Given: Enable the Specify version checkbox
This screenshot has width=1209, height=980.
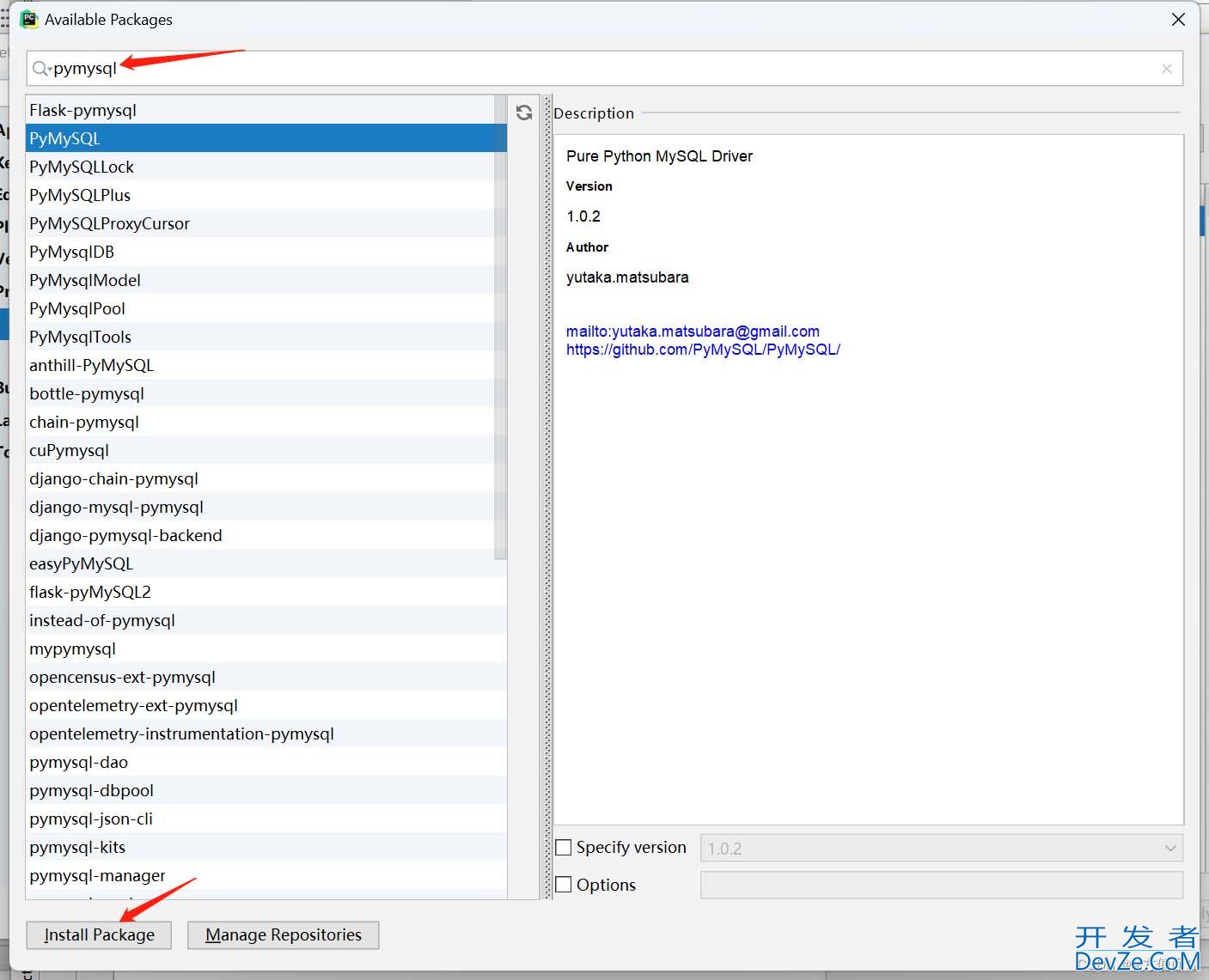Looking at the screenshot, I should [564, 848].
